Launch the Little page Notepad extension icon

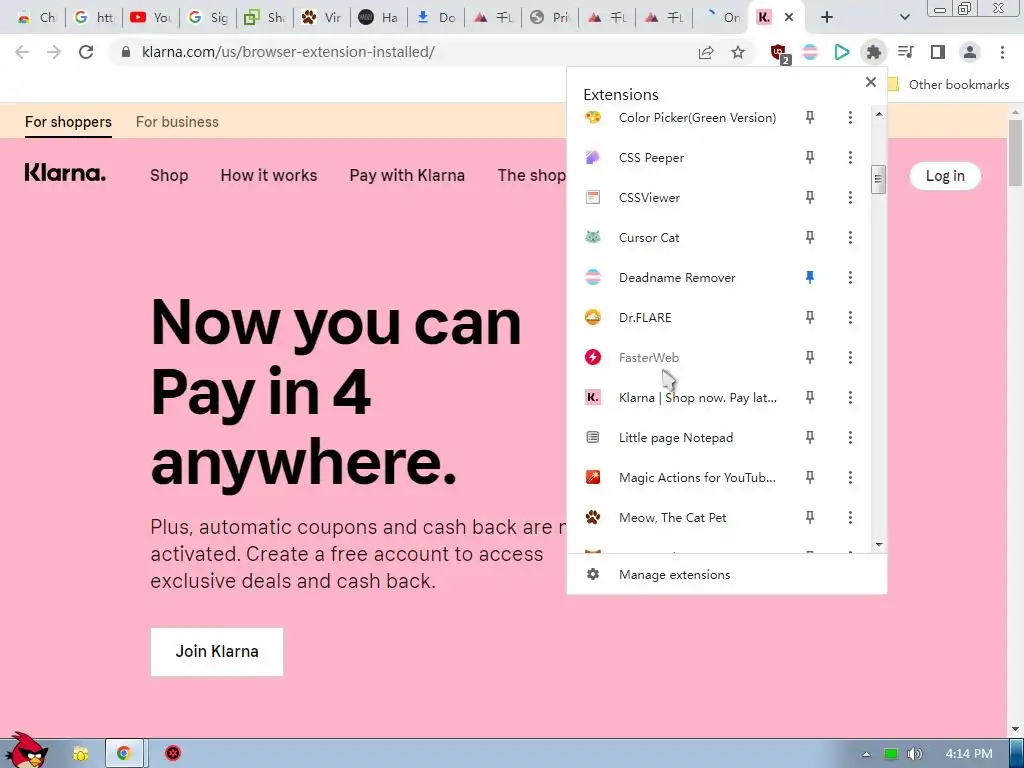[x=593, y=438]
